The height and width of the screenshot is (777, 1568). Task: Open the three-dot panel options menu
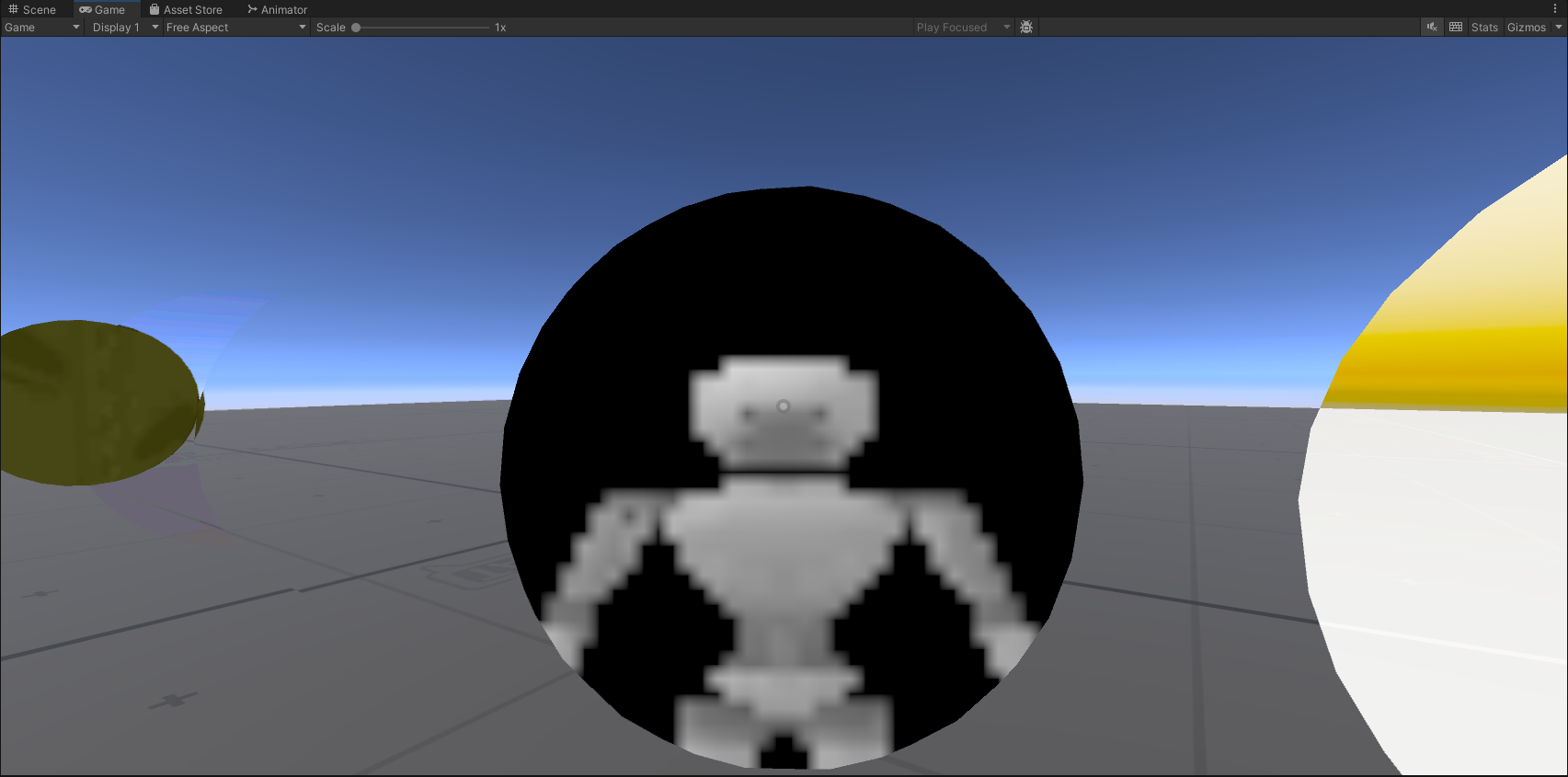coord(1555,9)
